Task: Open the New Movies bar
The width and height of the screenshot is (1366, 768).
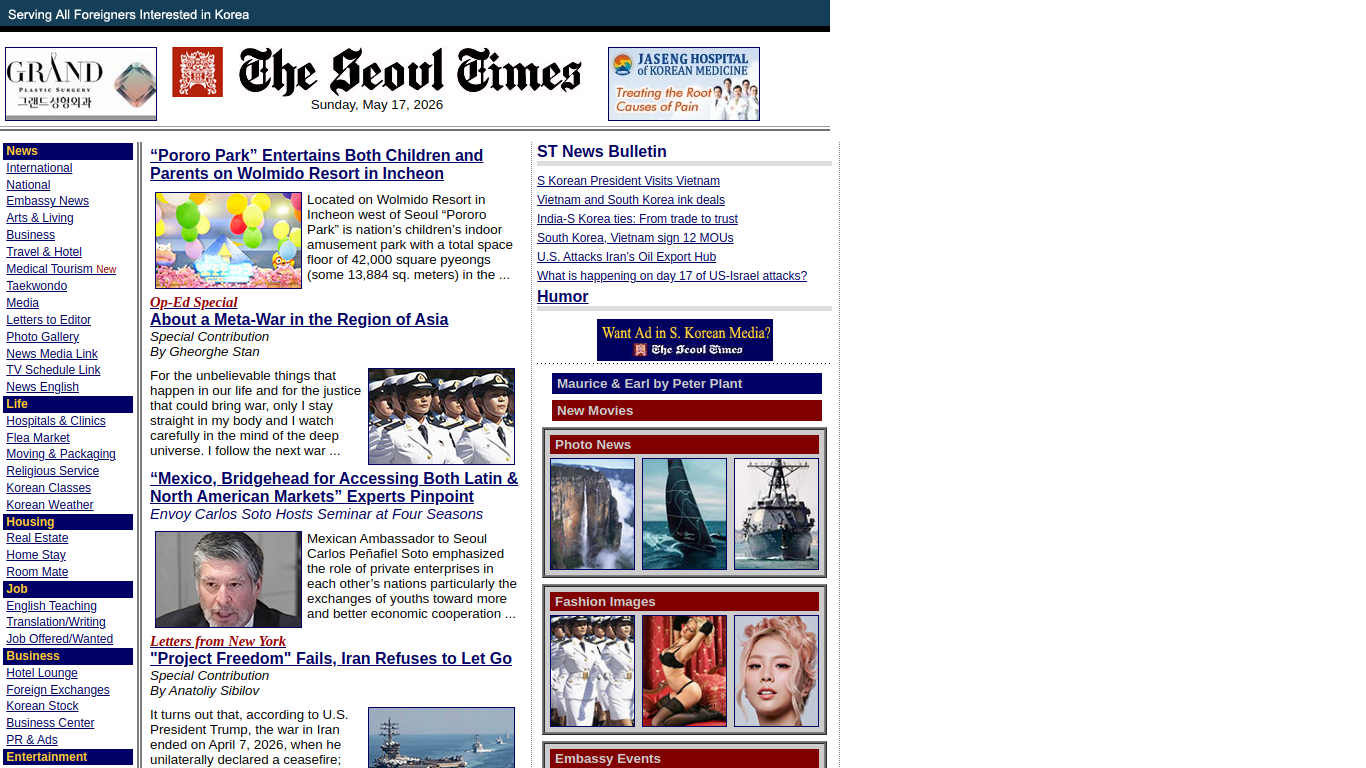Action: coord(687,411)
